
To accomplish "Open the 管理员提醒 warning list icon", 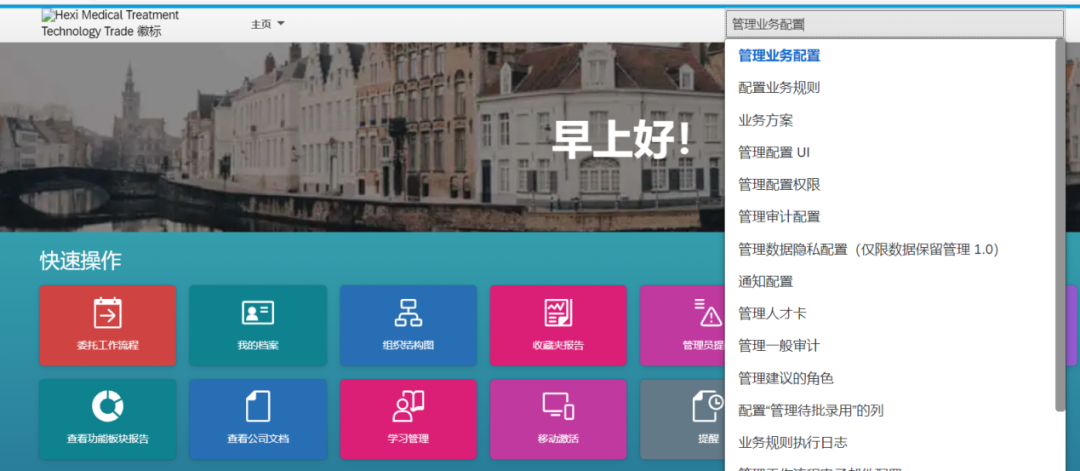I will click(x=707, y=313).
